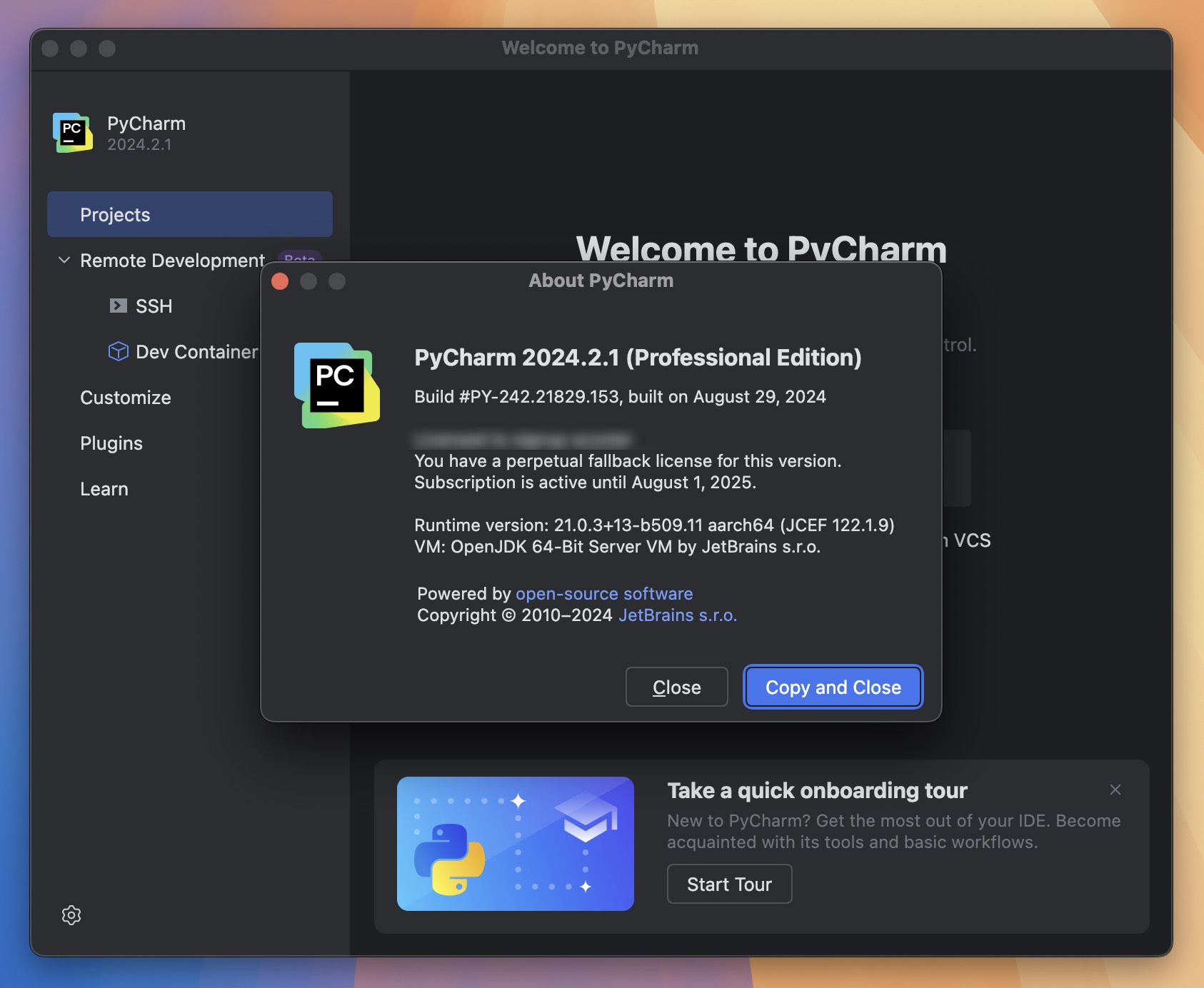1204x988 pixels.
Task: Click the About PyCharm title bar text
Action: click(601, 281)
